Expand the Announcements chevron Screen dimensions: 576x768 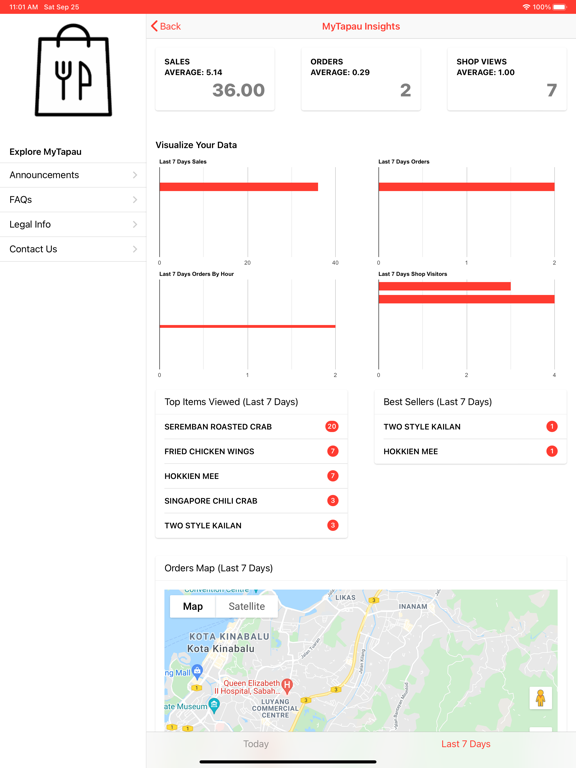pos(135,175)
